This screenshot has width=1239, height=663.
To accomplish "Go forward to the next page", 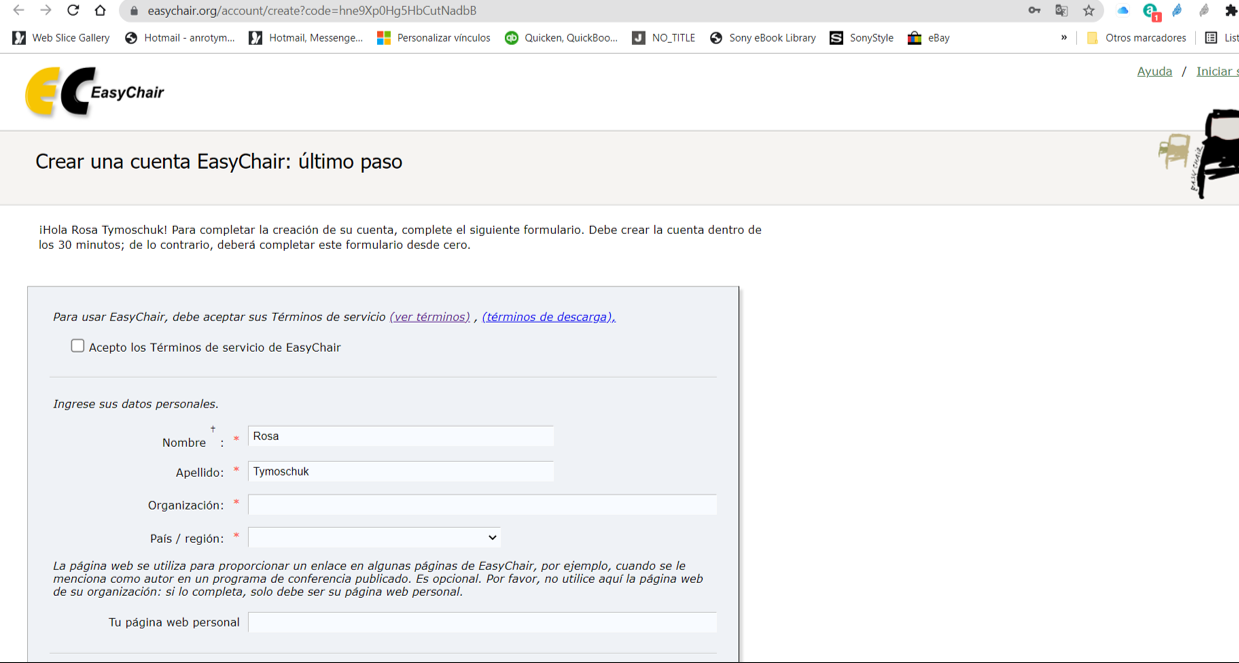I will click(45, 10).
